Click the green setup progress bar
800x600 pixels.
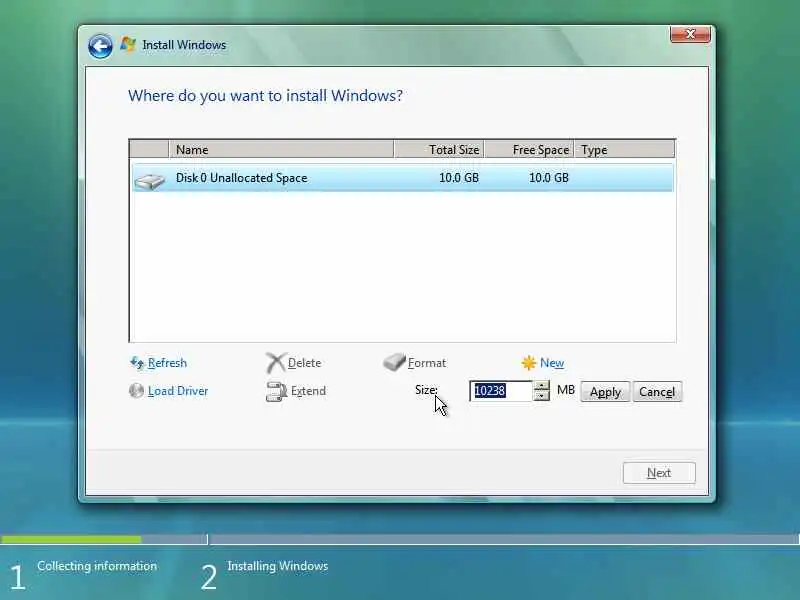71,539
